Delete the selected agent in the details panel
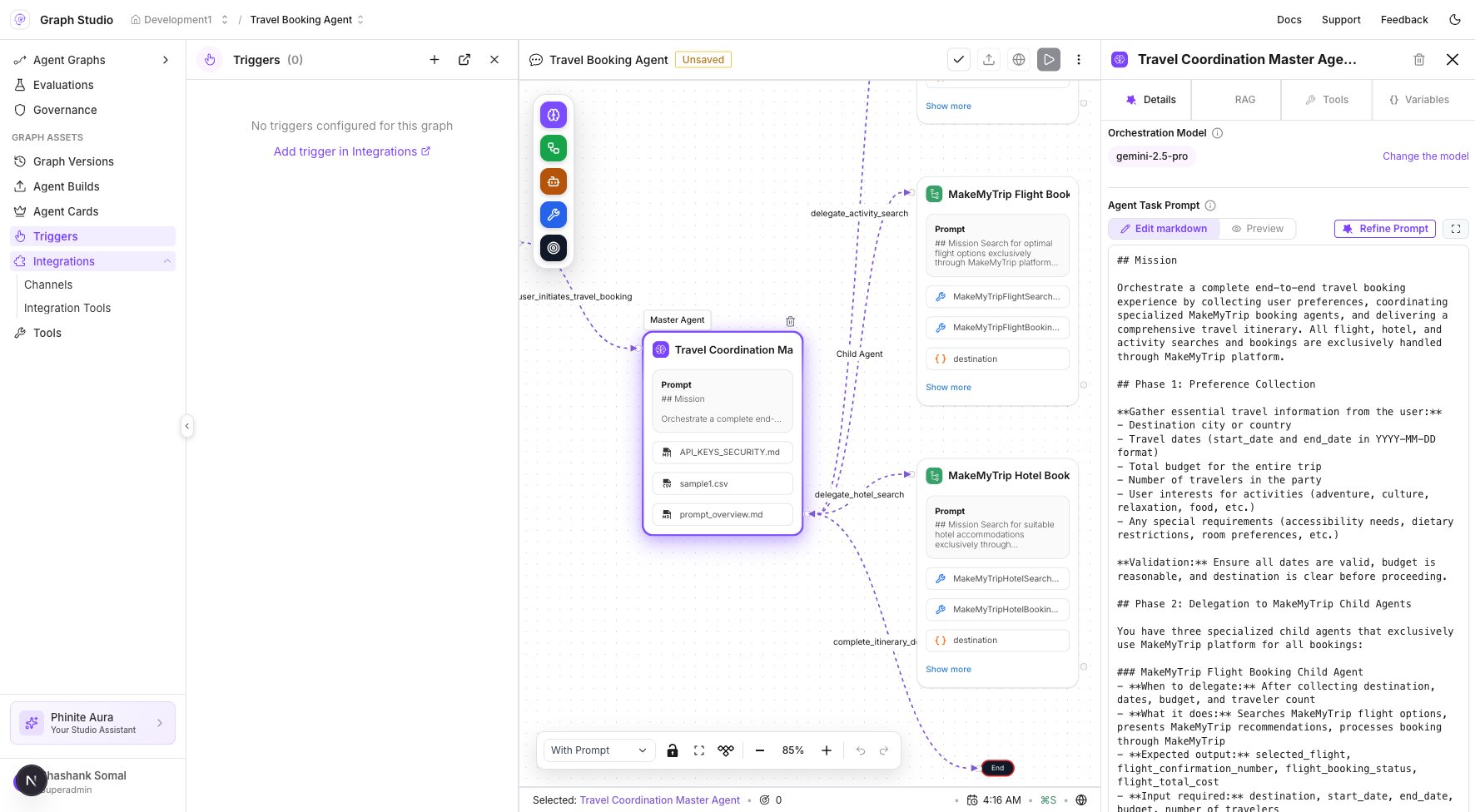This screenshot has height=812, width=1475. tap(1419, 60)
